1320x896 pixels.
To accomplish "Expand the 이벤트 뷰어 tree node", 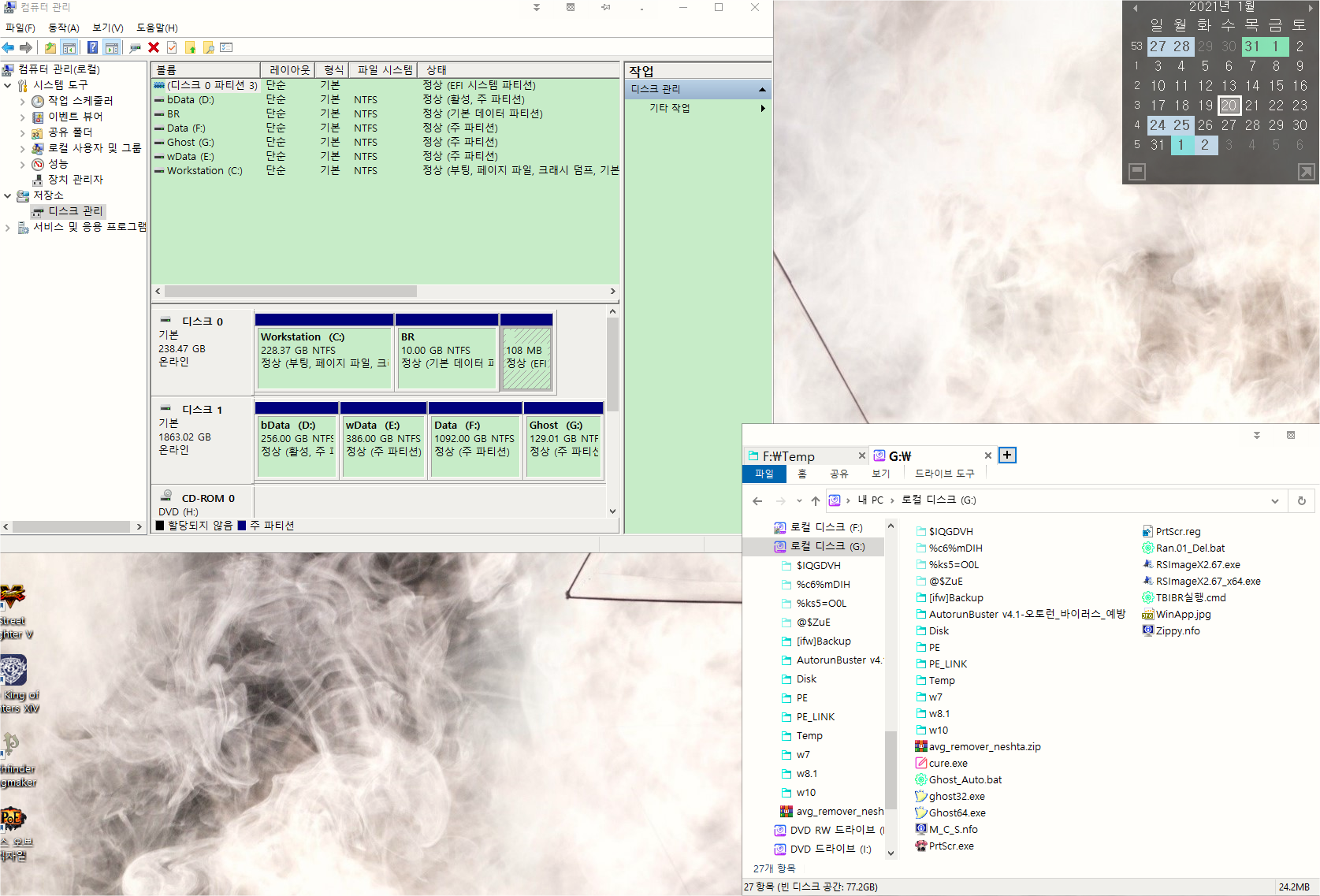I will click(x=22, y=117).
